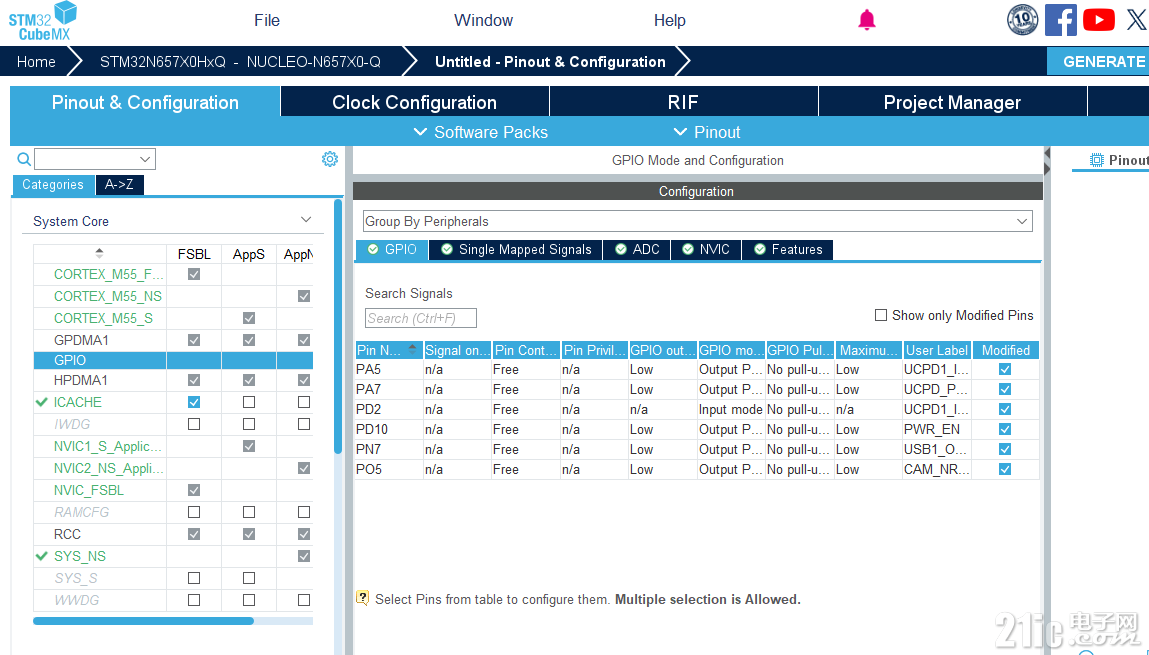Click in the Search Signals field
The image size is (1149, 655).
coord(421,318)
